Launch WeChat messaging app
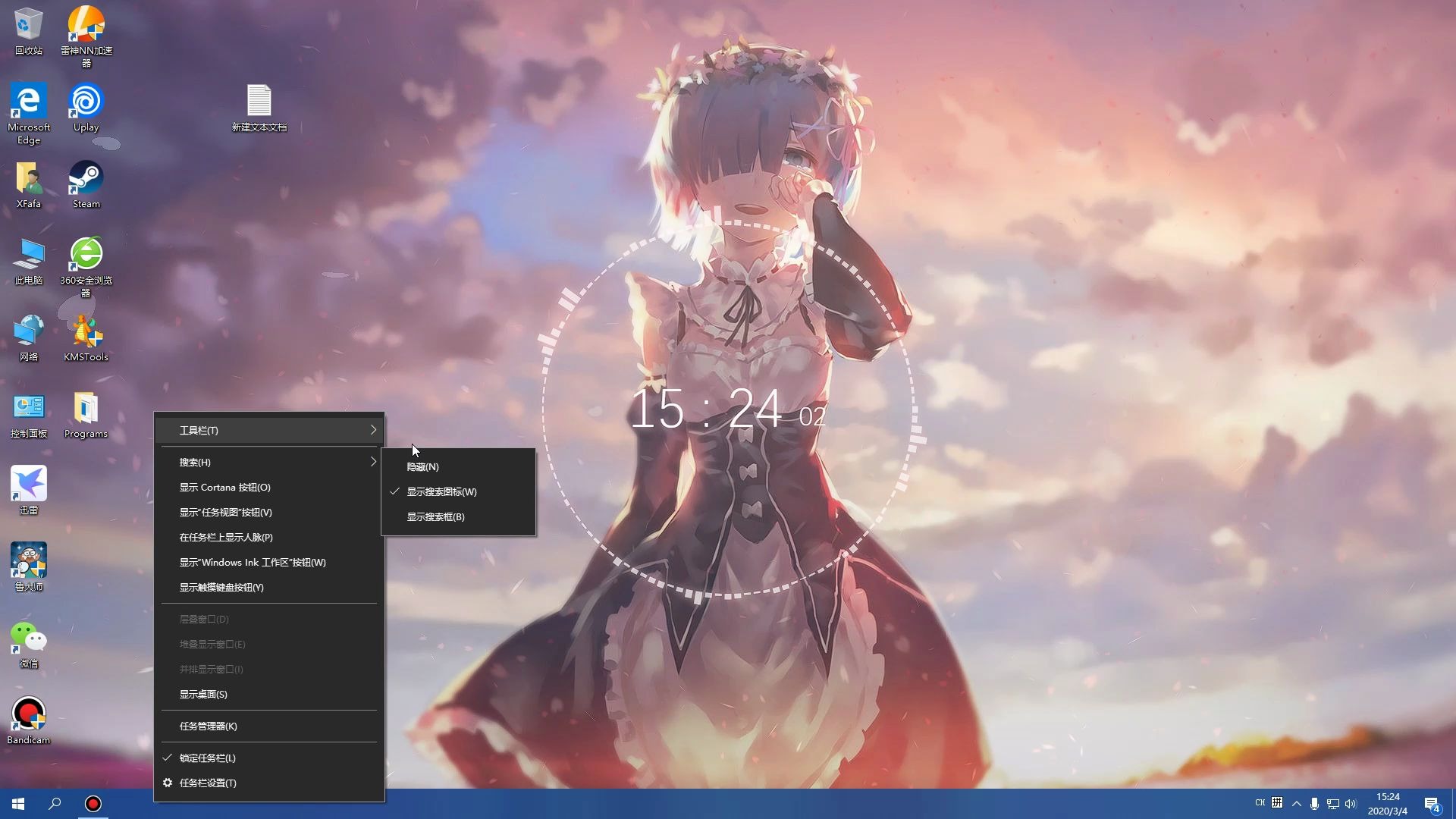The height and width of the screenshot is (819, 1456). point(27,637)
